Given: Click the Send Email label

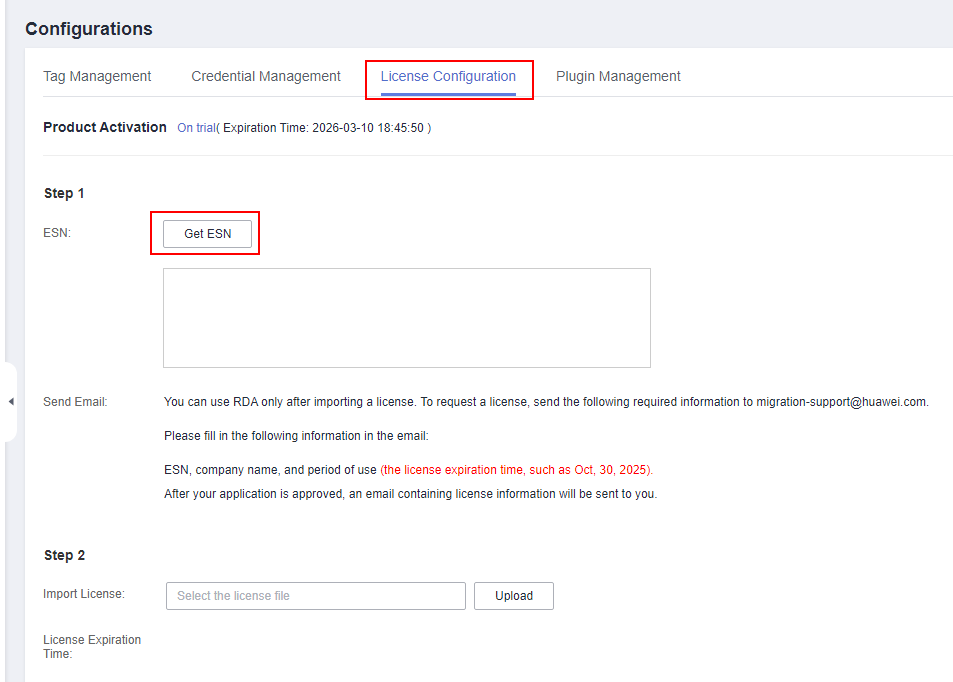Looking at the screenshot, I should pyautogui.click(x=75, y=402).
